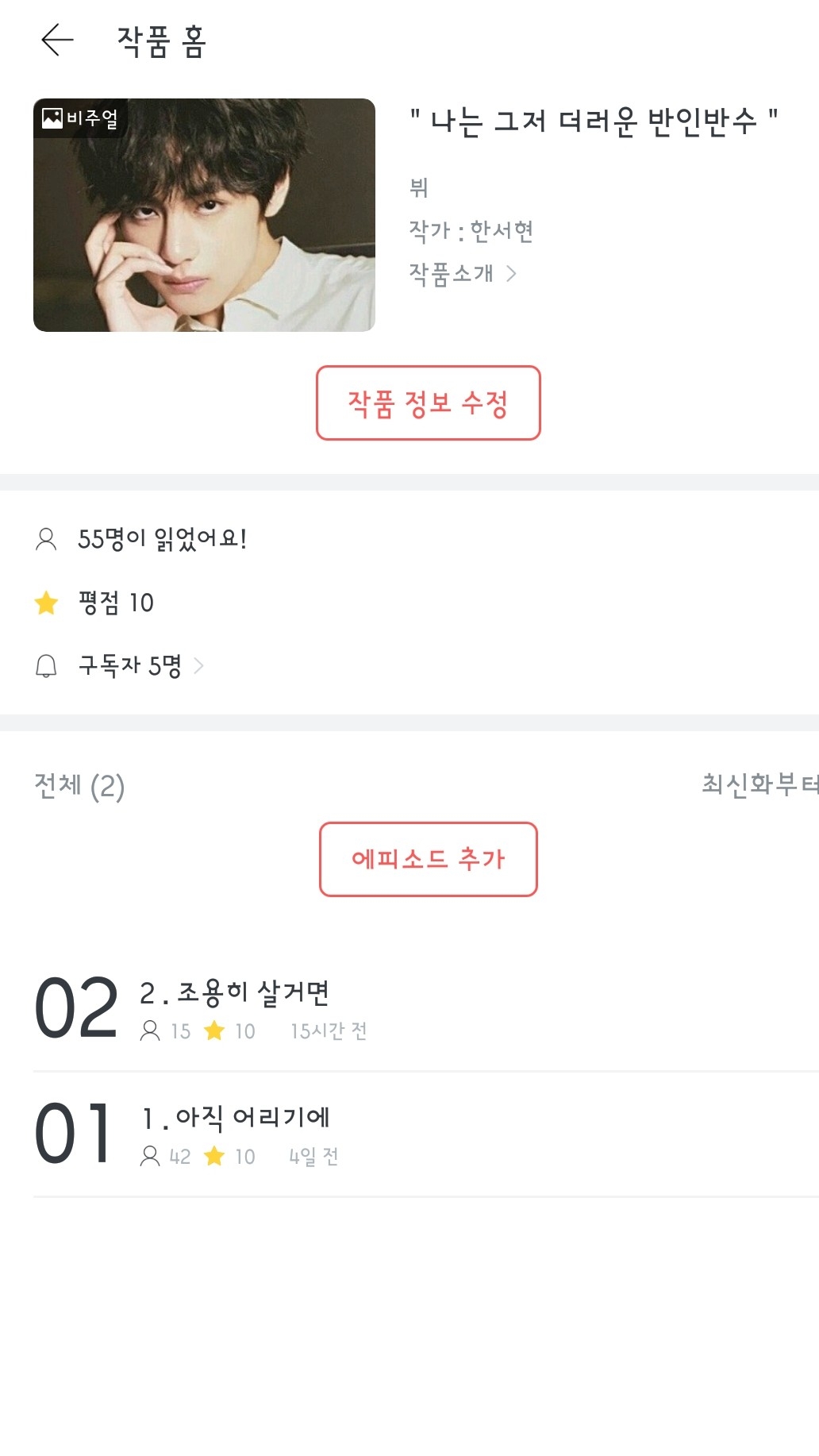Click episode 01 reader count icon
The width and height of the screenshot is (819, 1456).
tap(150, 1156)
